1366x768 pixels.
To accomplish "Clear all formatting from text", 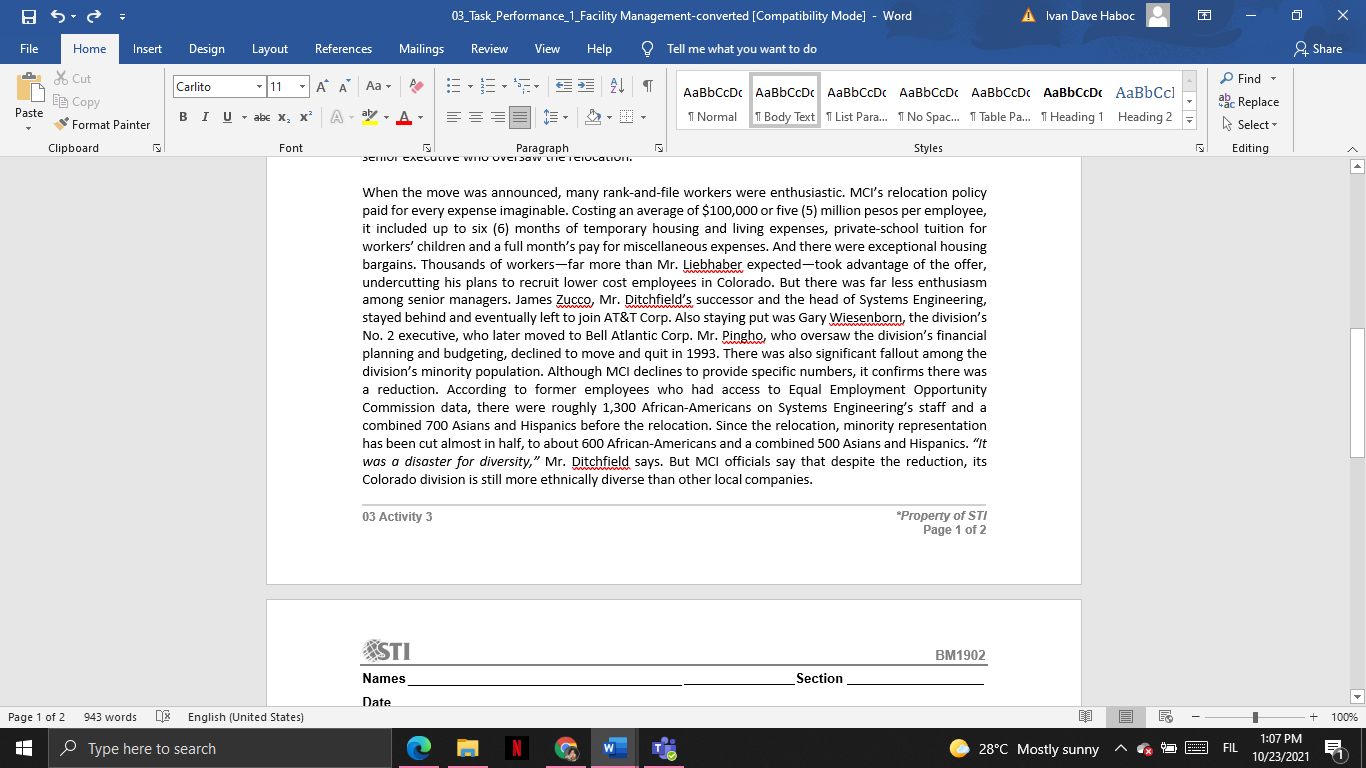I will [417, 87].
